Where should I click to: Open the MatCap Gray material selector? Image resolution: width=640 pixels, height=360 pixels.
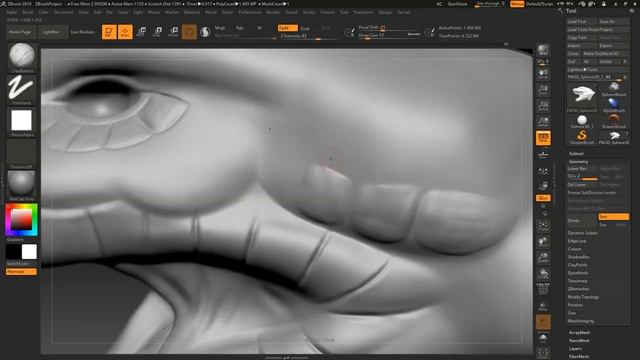pyautogui.click(x=22, y=186)
